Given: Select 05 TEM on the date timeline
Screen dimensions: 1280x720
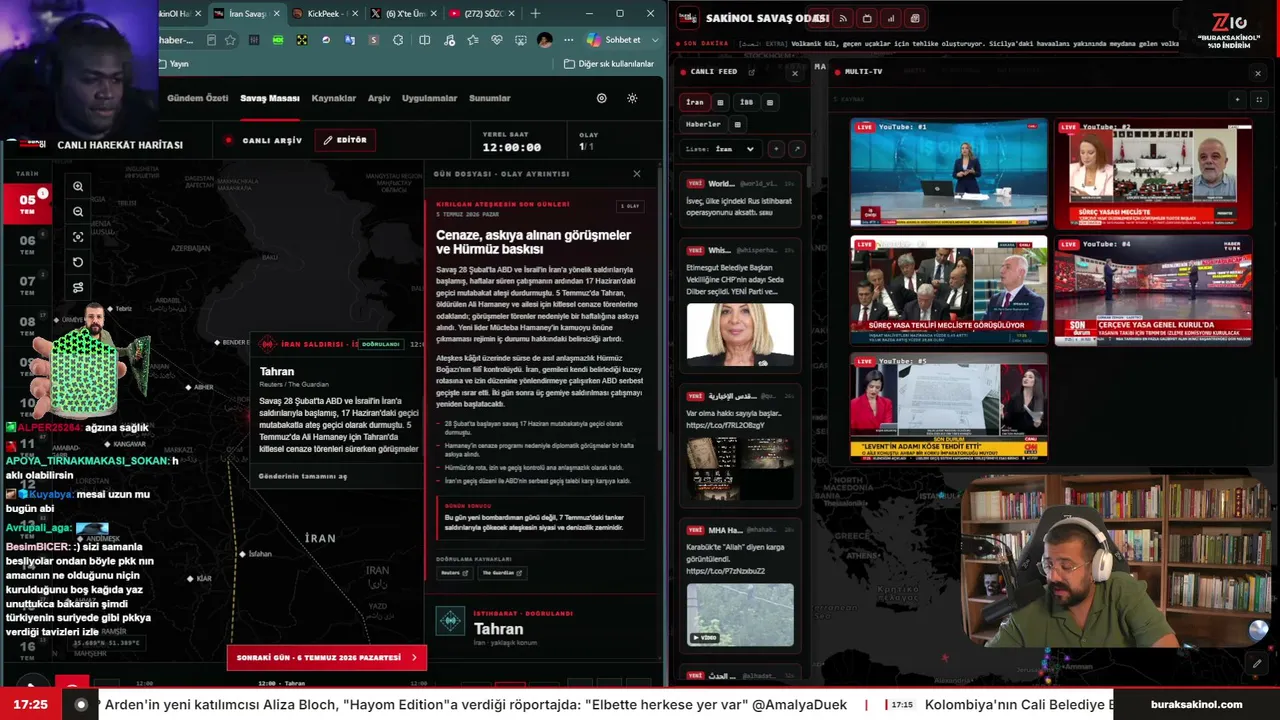Looking at the screenshot, I should point(28,204).
